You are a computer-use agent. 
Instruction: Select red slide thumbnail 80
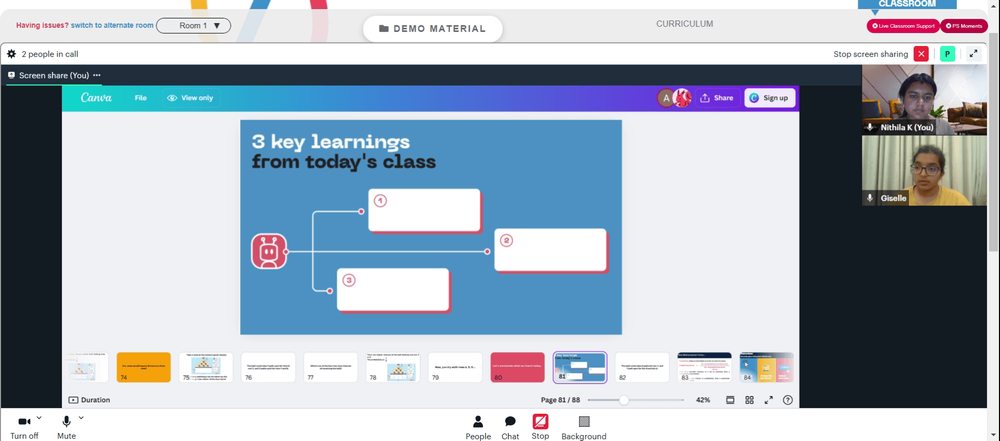(517, 368)
